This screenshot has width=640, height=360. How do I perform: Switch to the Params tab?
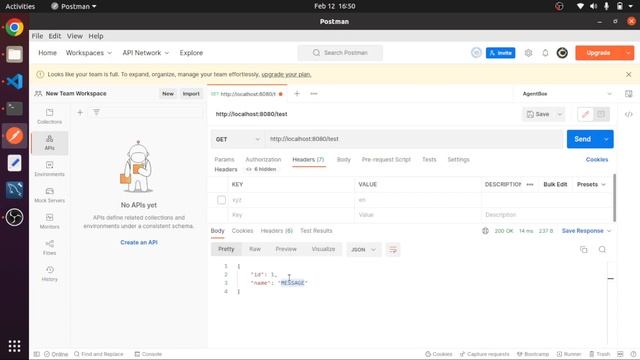(224, 160)
